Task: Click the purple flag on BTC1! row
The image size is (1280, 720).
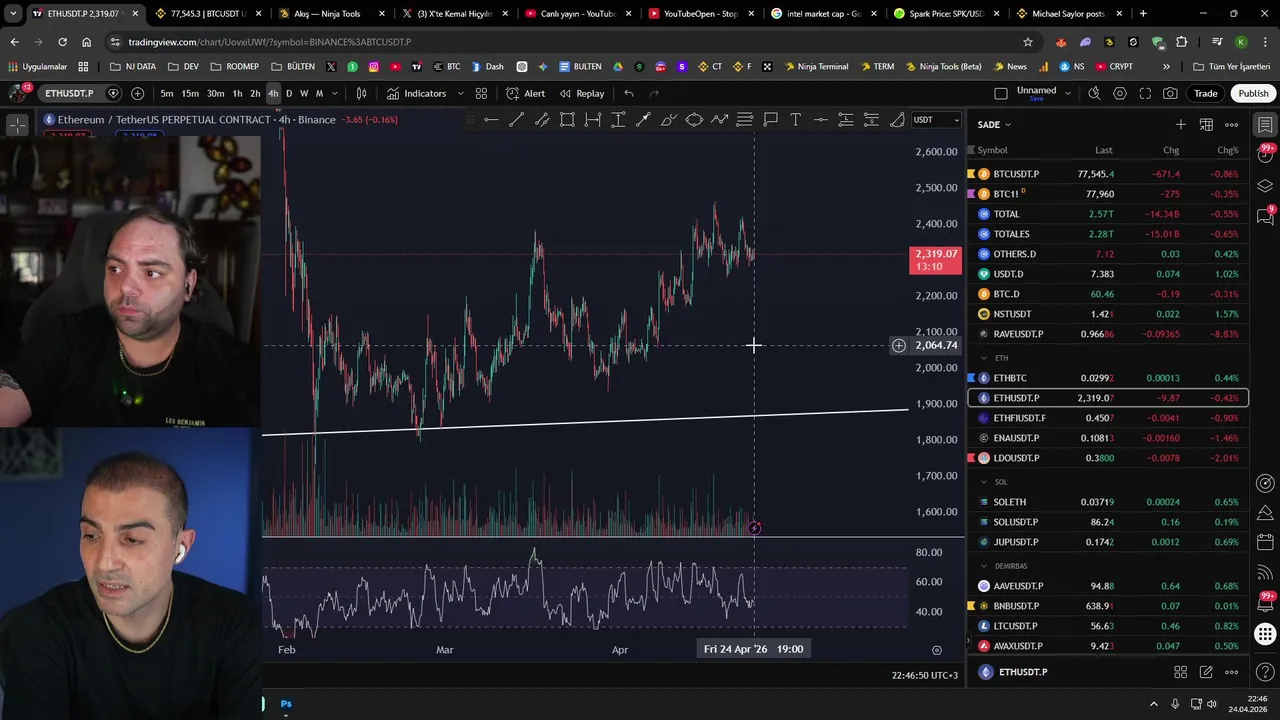Action: (971, 194)
